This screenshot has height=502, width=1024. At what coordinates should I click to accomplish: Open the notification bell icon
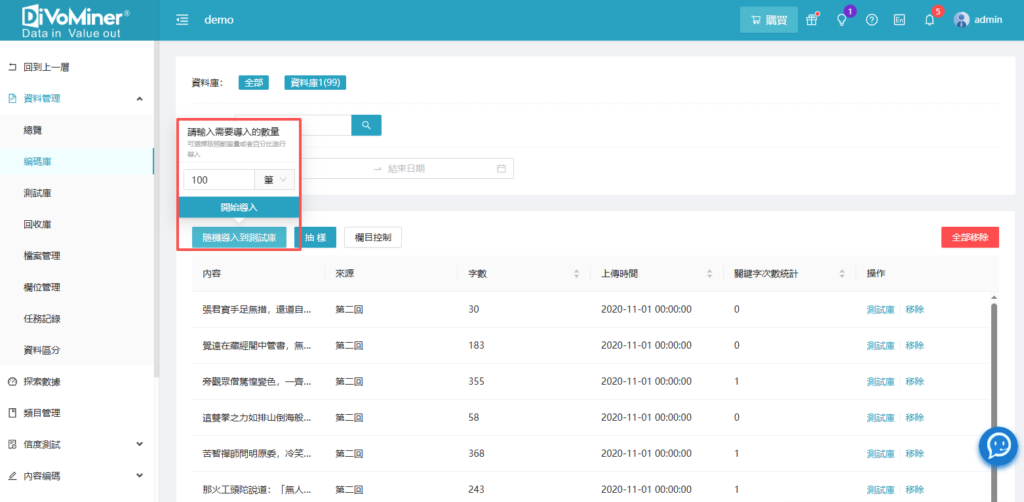[929, 20]
